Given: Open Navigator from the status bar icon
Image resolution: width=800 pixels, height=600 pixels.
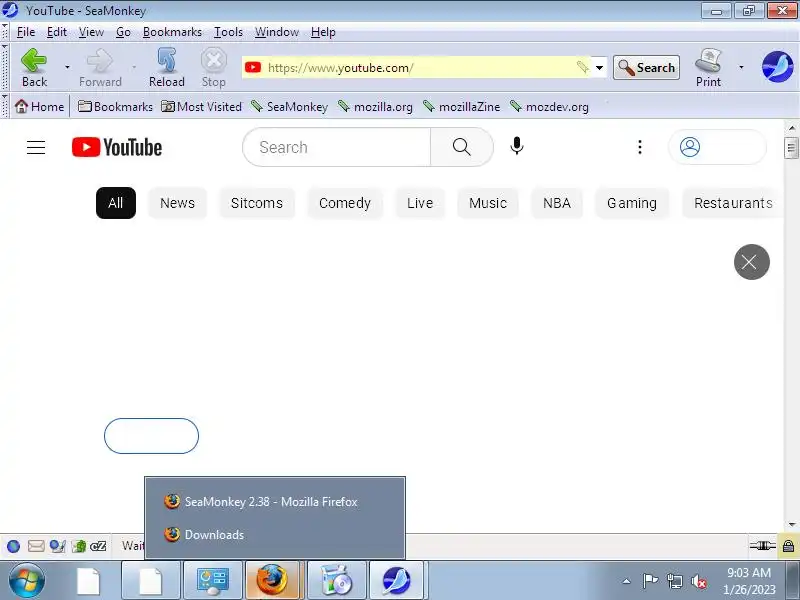Looking at the screenshot, I should (14, 546).
